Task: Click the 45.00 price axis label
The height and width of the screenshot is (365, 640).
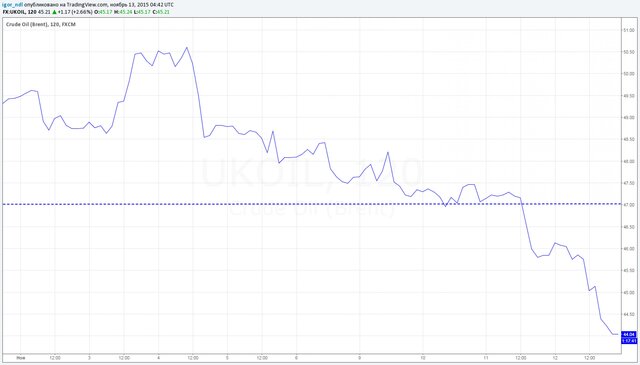Action: 629,292
